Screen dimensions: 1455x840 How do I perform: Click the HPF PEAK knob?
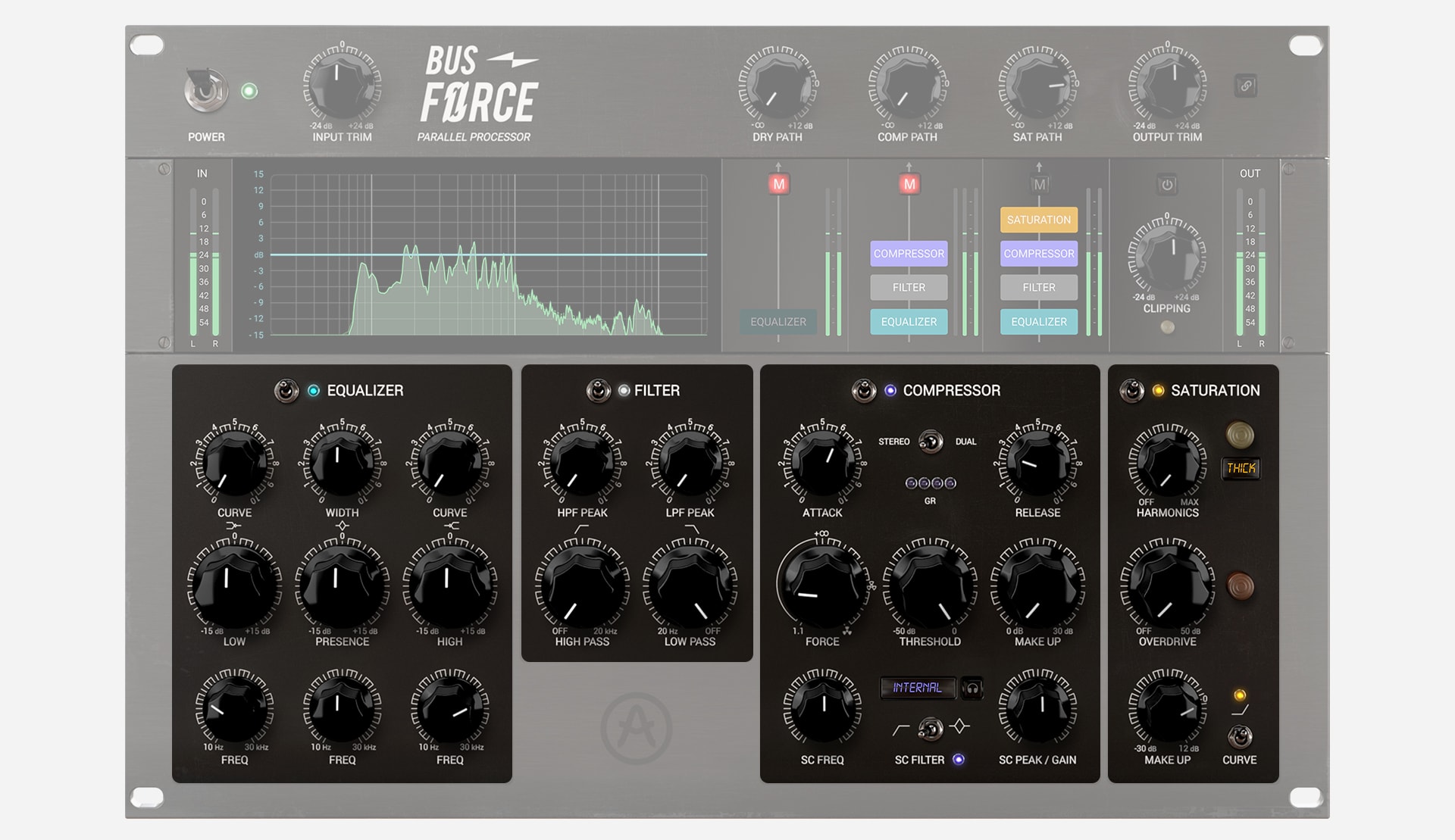click(582, 462)
